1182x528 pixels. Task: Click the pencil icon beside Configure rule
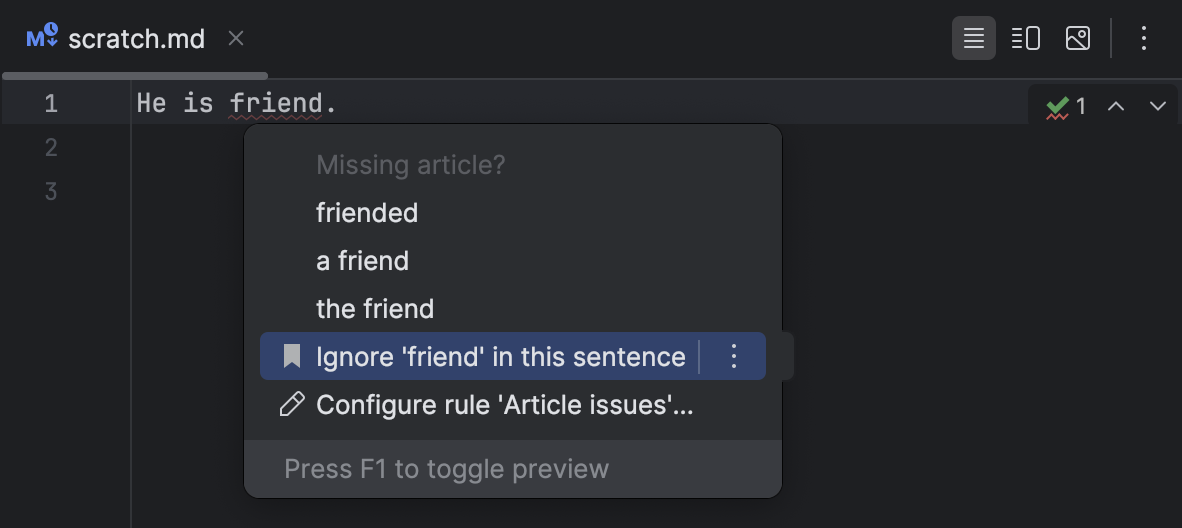pos(291,404)
